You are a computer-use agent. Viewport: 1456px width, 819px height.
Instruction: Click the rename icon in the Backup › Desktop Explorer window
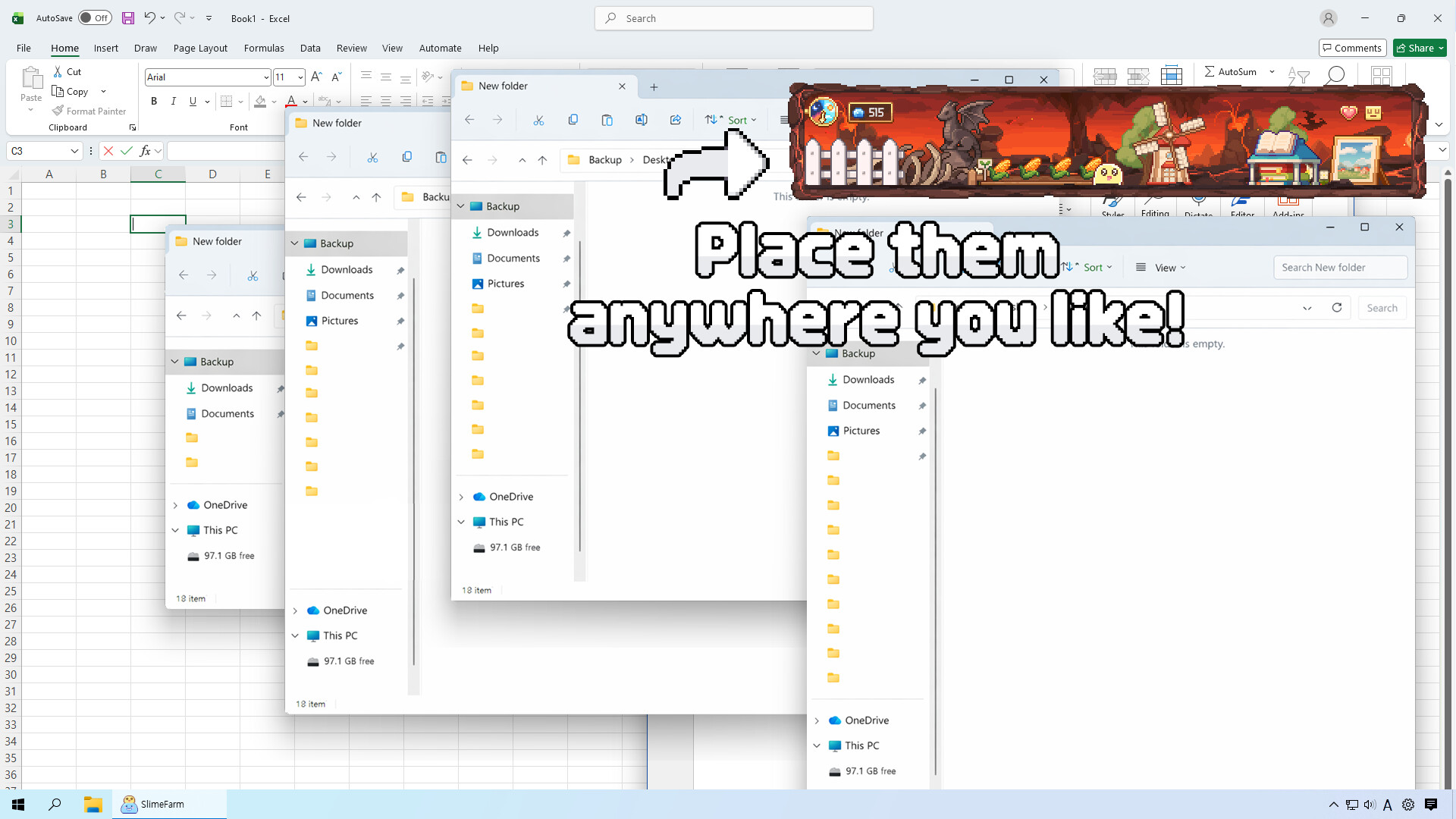click(642, 120)
